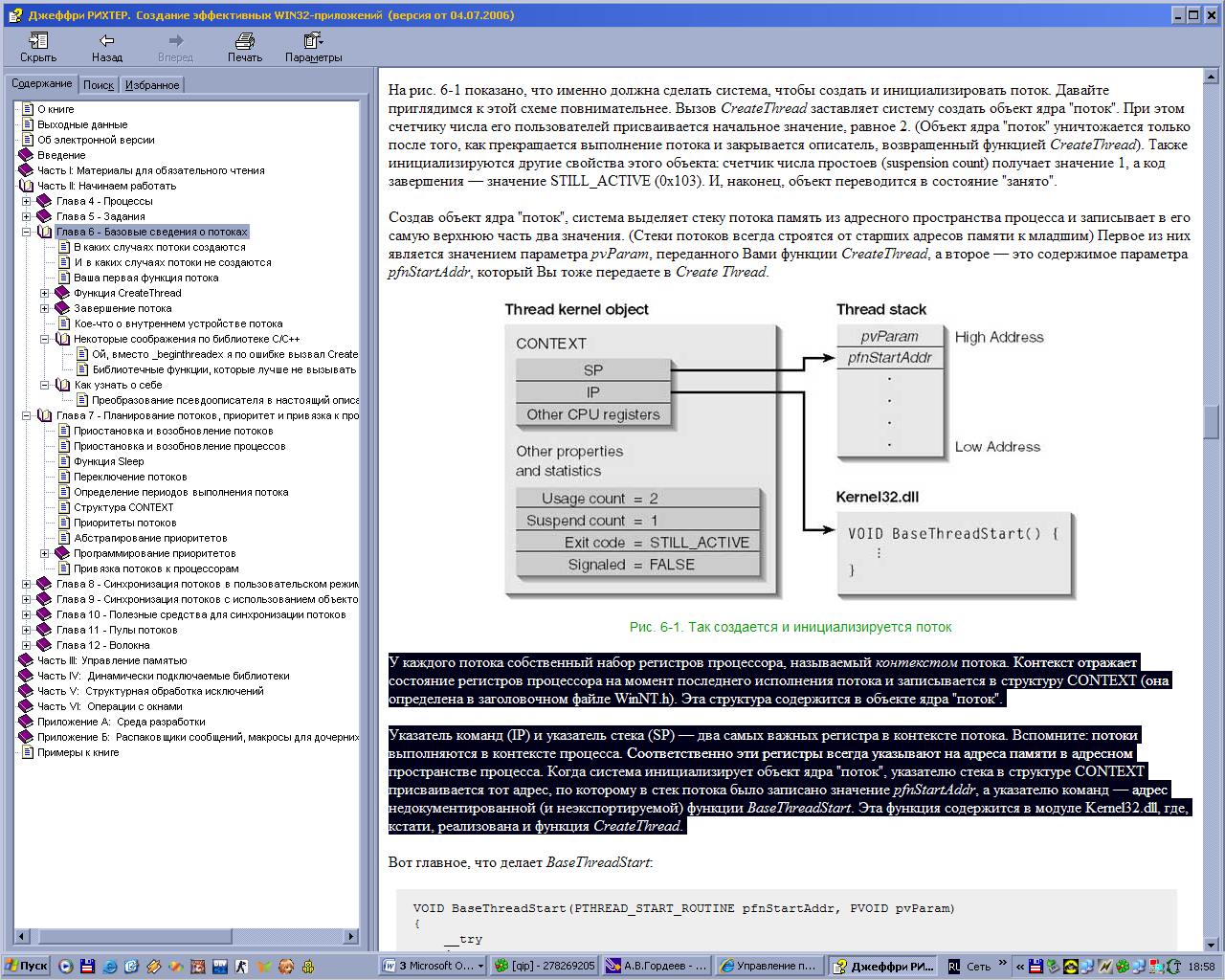Open Ваша первая функция потока topic
Screen dimensions: 1225x980
tap(146, 278)
